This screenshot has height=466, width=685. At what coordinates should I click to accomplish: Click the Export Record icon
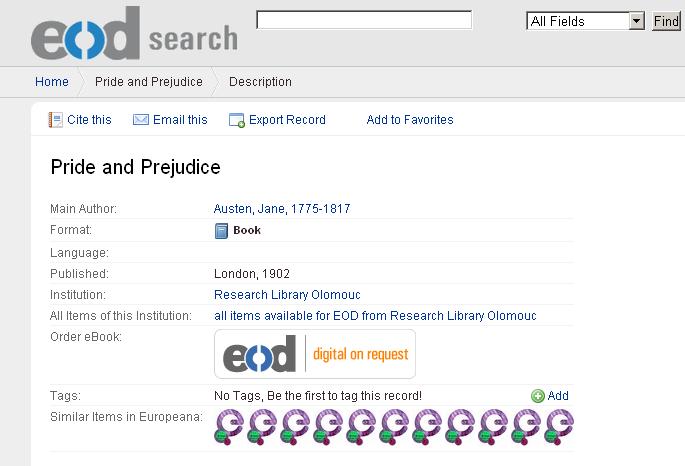tap(237, 120)
